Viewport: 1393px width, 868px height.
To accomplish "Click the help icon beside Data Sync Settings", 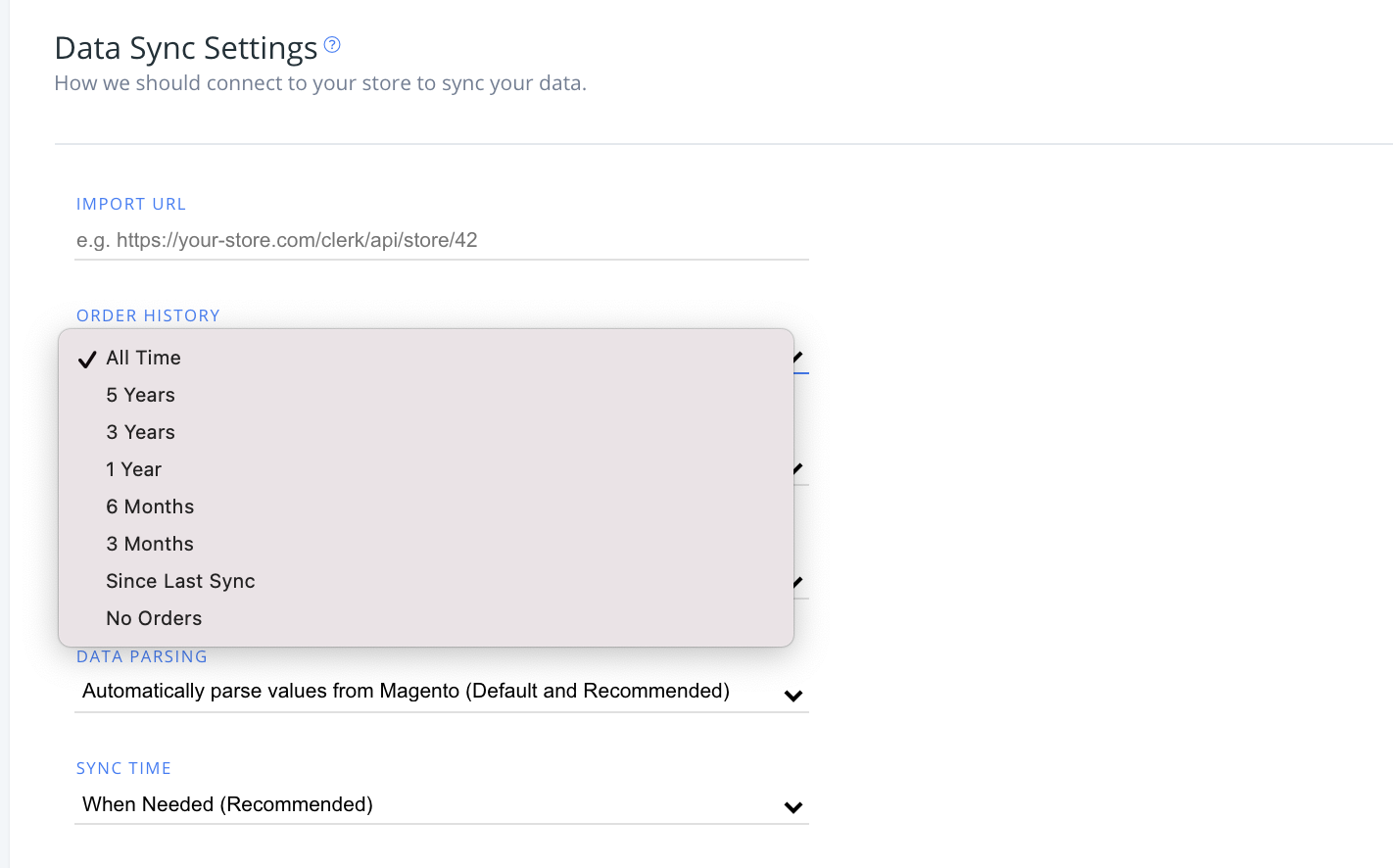I will pyautogui.click(x=332, y=44).
